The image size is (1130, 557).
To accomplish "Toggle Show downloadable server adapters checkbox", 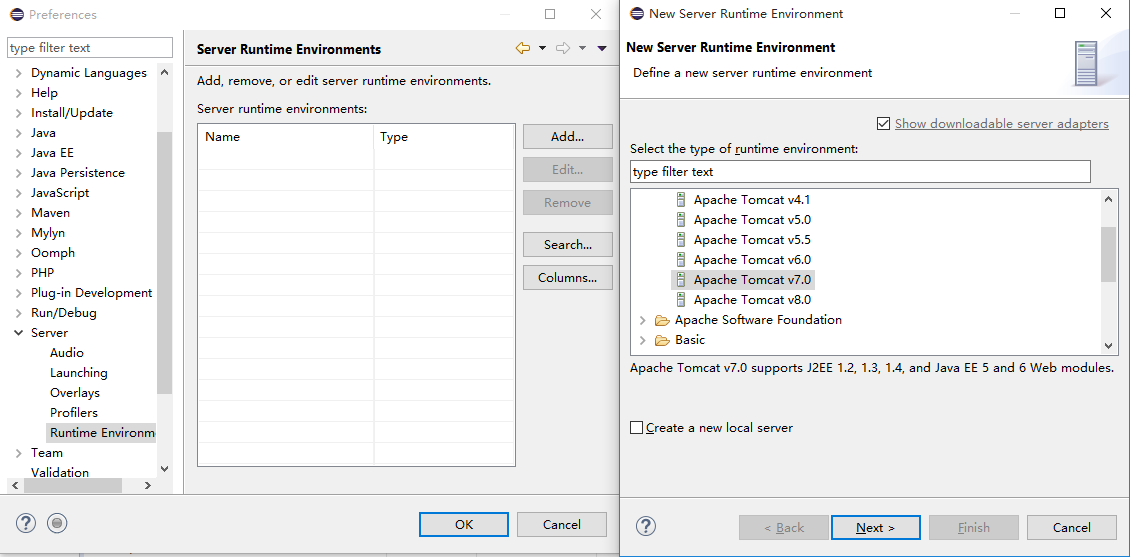I will click(x=884, y=123).
